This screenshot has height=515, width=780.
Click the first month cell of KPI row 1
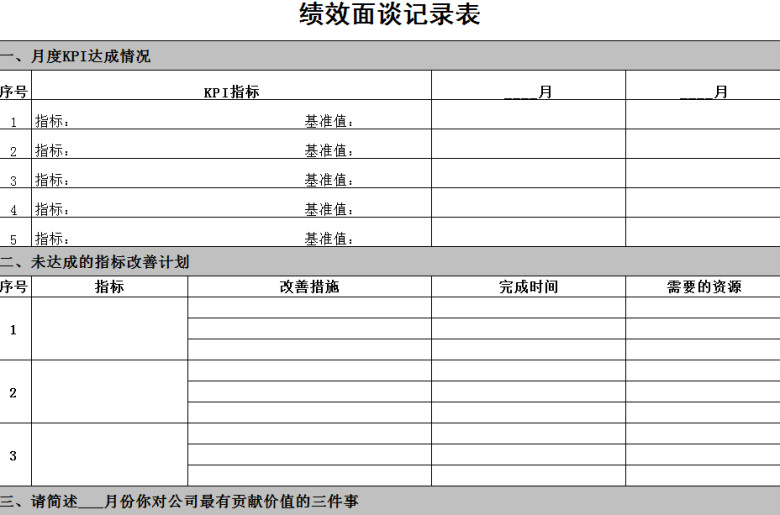pos(528,114)
